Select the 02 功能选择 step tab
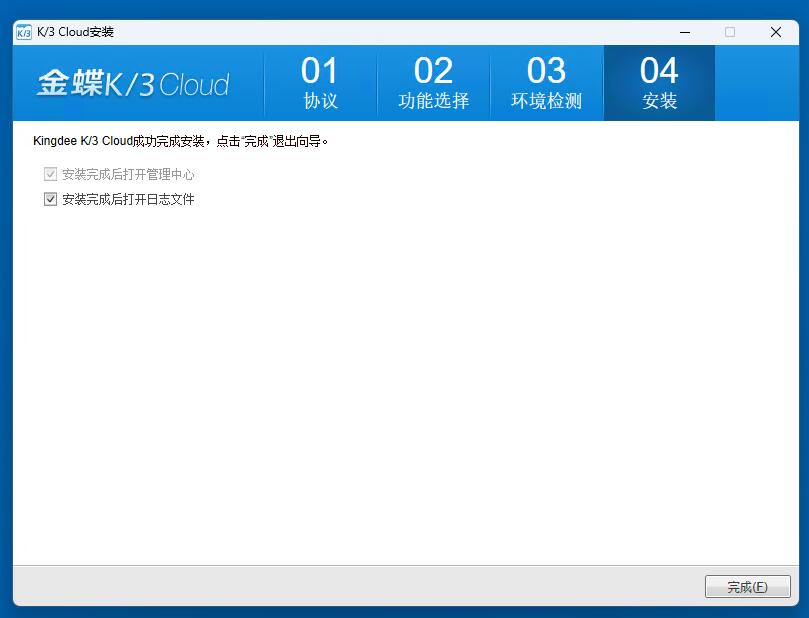The width and height of the screenshot is (809, 618). [x=433, y=83]
